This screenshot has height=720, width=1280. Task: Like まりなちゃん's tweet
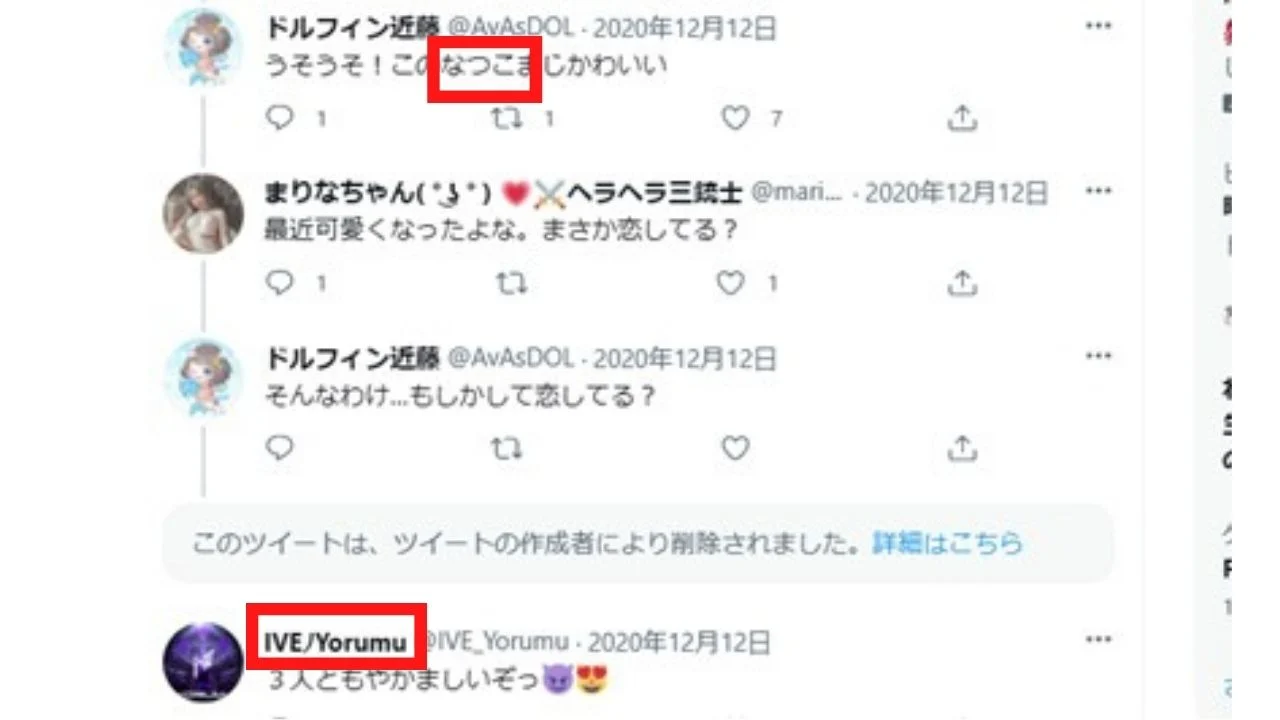(x=732, y=283)
